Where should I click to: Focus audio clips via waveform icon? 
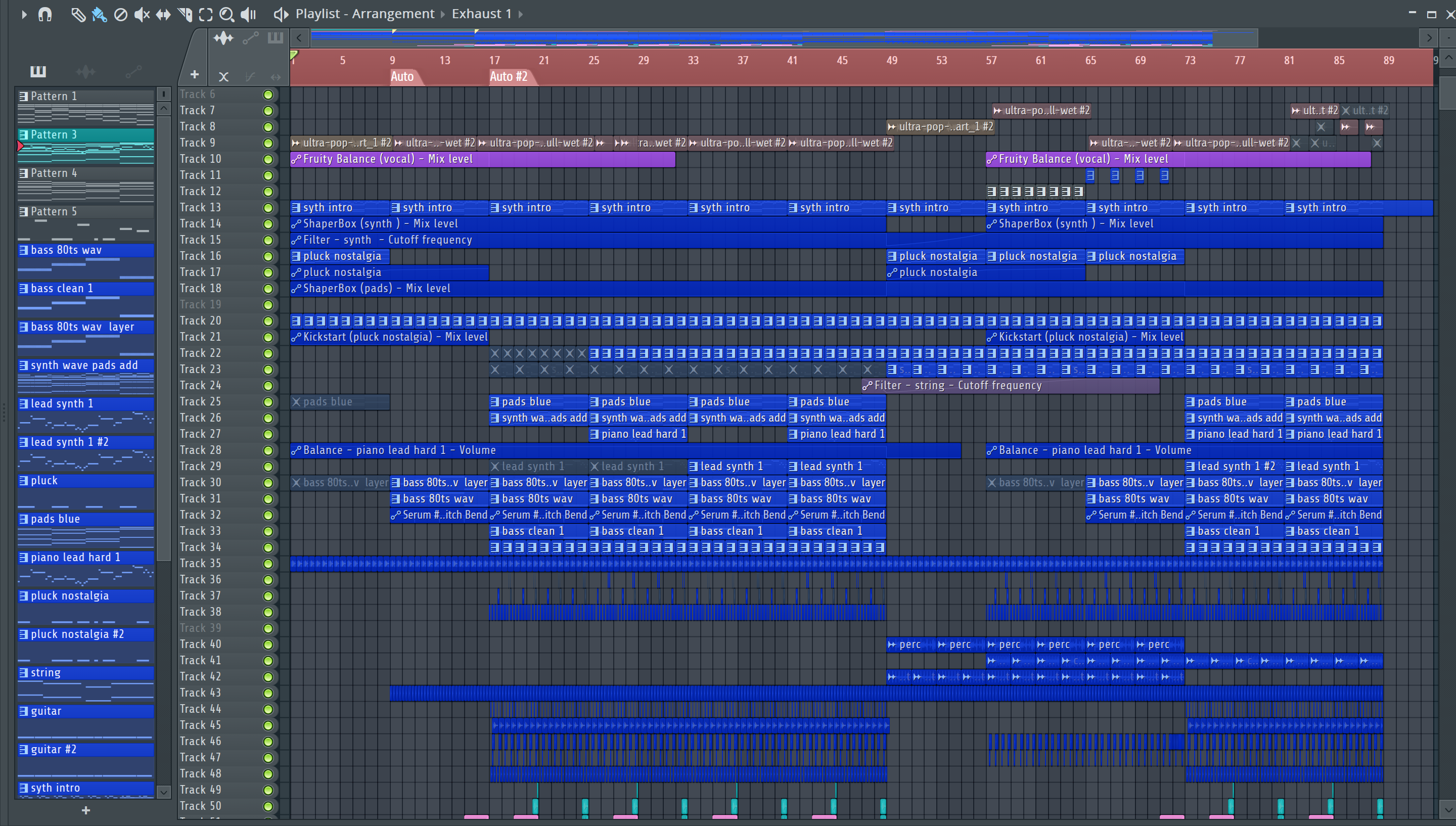(223, 38)
